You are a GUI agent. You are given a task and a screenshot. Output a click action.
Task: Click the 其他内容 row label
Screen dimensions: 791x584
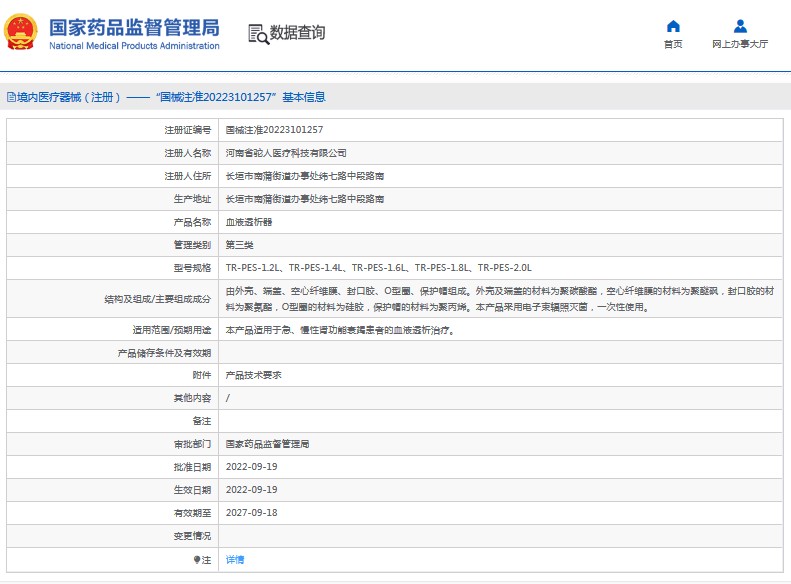click(x=192, y=398)
